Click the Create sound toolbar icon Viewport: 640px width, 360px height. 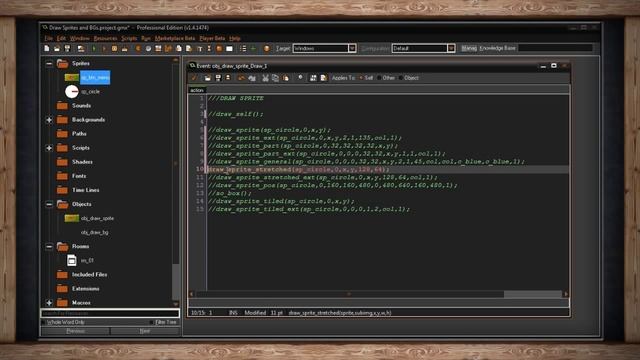click(148, 49)
